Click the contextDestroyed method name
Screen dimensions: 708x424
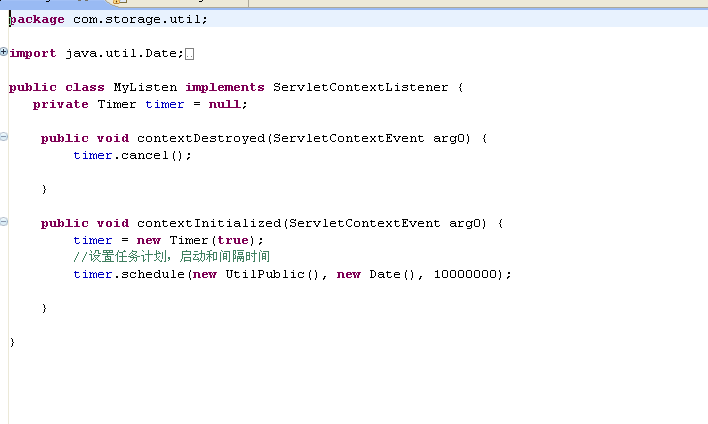click(201, 138)
